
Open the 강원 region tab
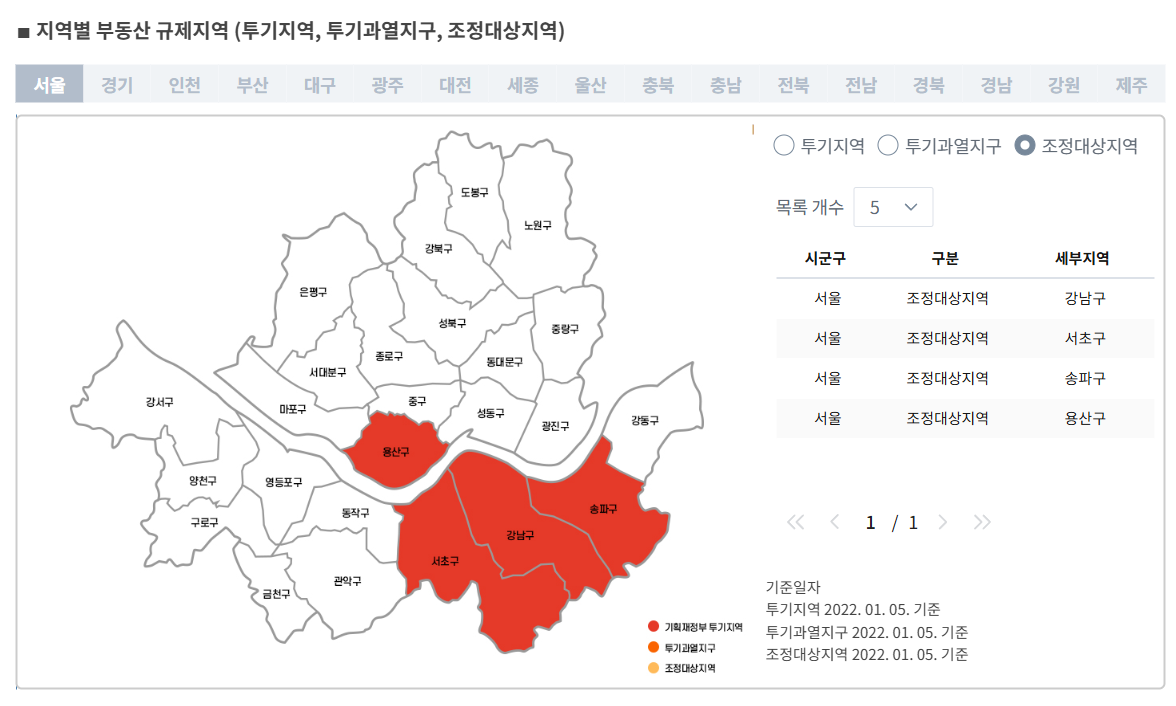[1064, 84]
